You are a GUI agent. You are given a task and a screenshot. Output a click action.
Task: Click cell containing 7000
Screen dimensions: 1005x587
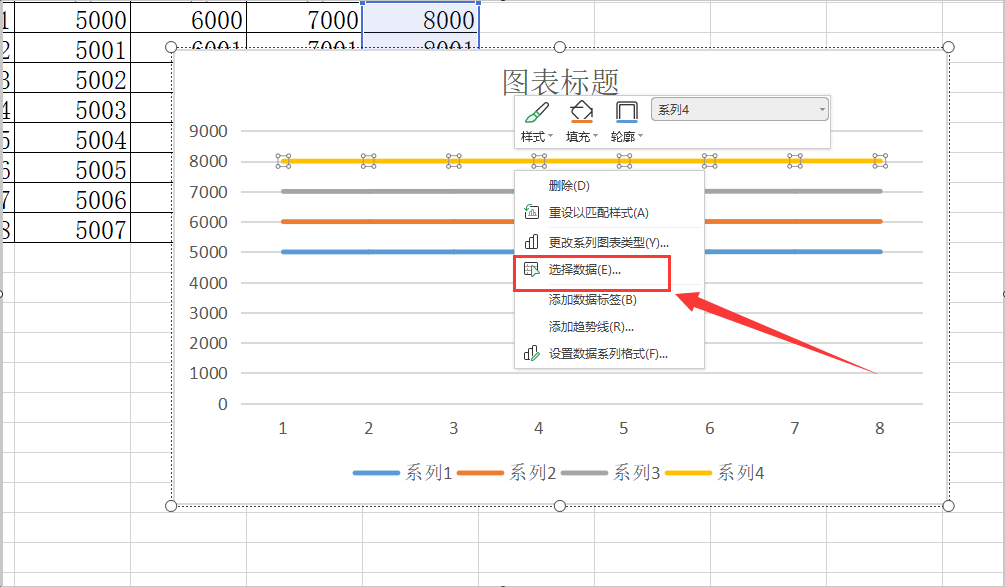pyautogui.click(x=304, y=20)
